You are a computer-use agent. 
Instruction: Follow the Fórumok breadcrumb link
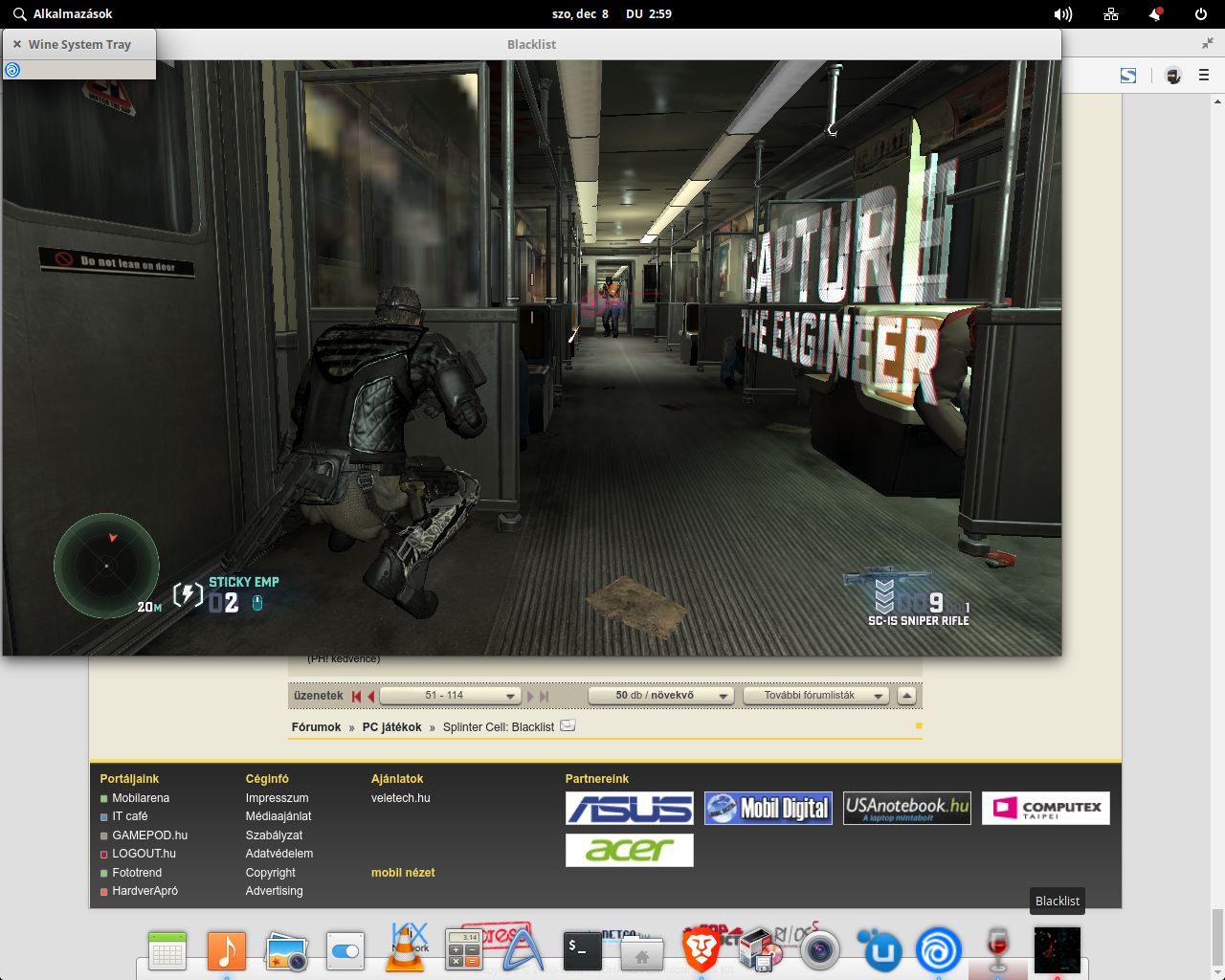click(316, 727)
